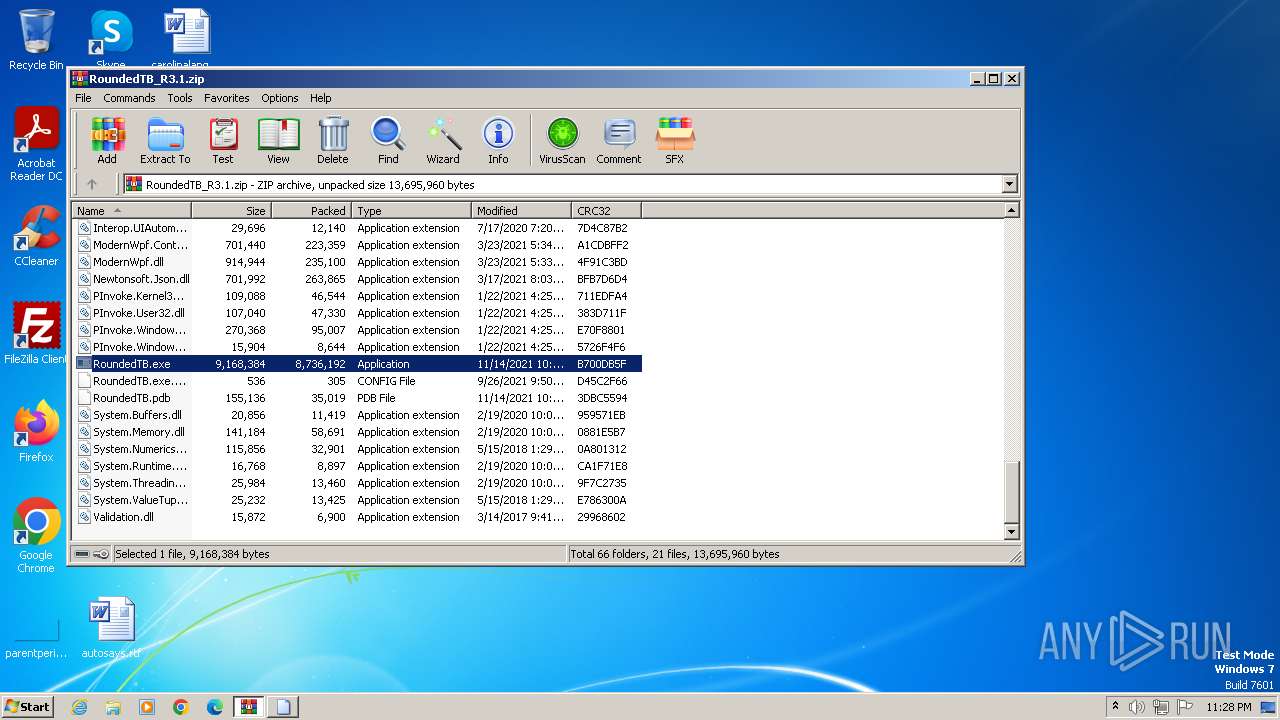Select ModernWpf.dll file
This screenshot has height=720, width=1280.
coord(358,262)
